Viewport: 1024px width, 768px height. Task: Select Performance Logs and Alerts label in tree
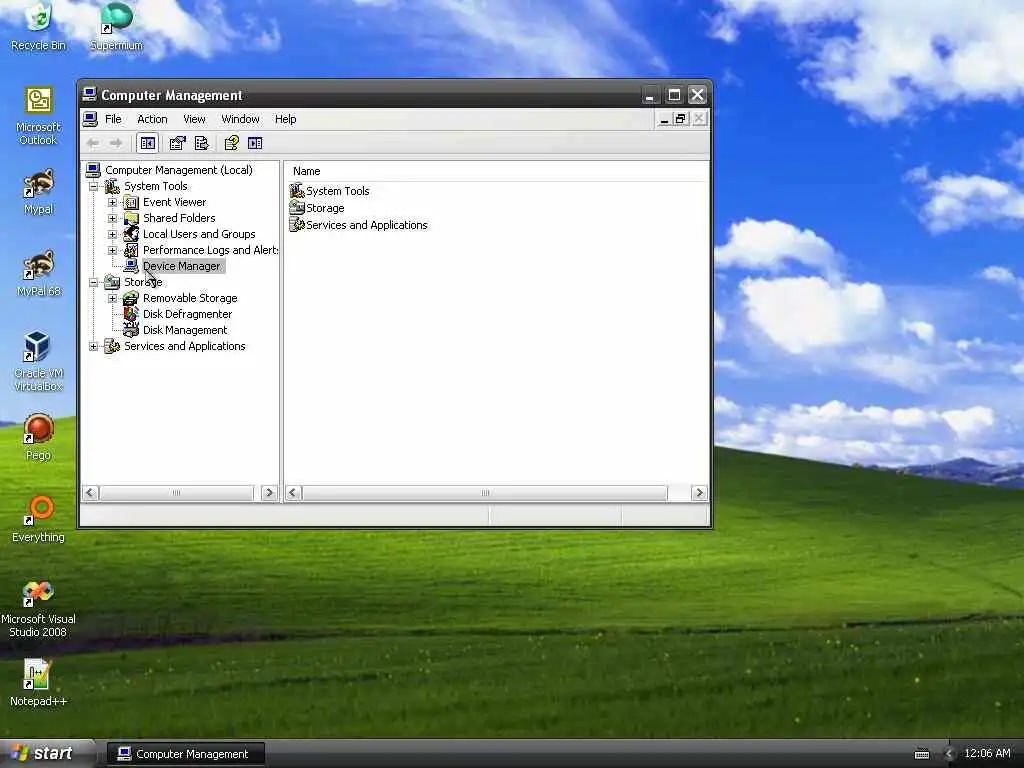pos(210,250)
